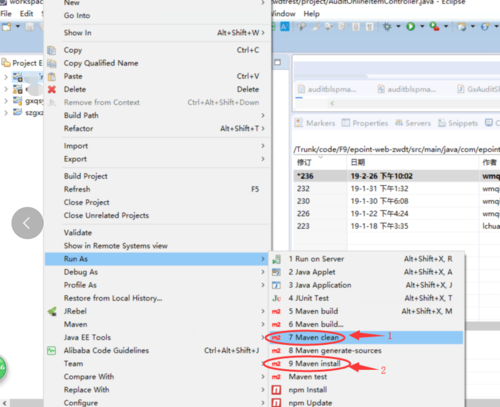The width and height of the screenshot is (500, 407).
Task: Select Debug As menu entry
Action: pyautogui.click(x=157, y=272)
